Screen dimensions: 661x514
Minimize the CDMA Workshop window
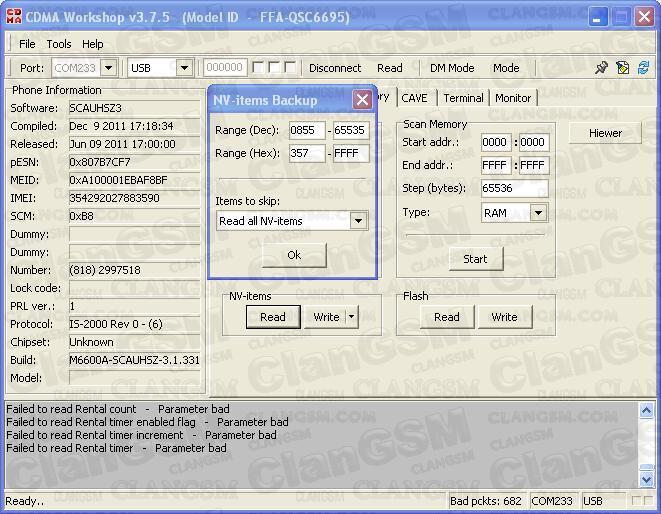(597, 17)
